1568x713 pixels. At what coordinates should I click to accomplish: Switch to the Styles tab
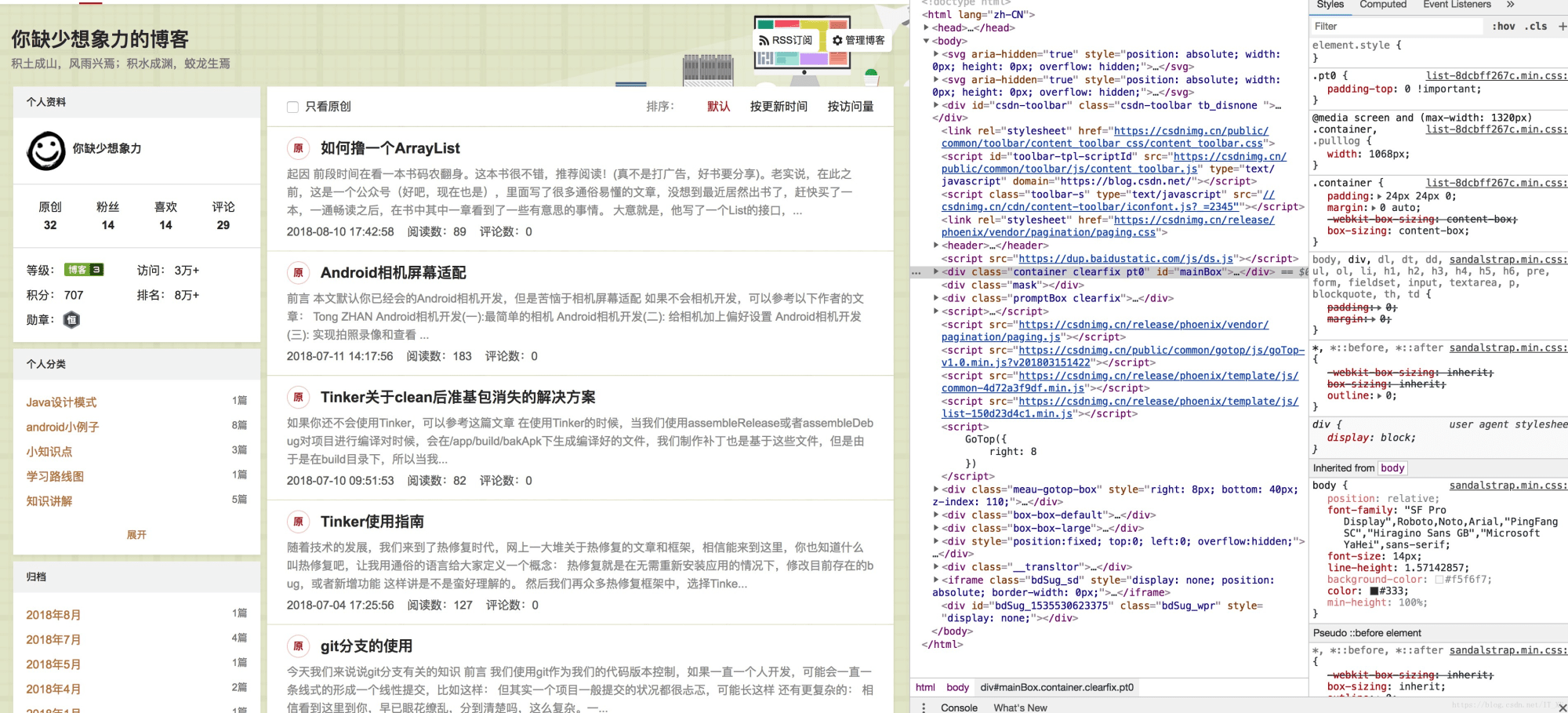pyautogui.click(x=1330, y=5)
